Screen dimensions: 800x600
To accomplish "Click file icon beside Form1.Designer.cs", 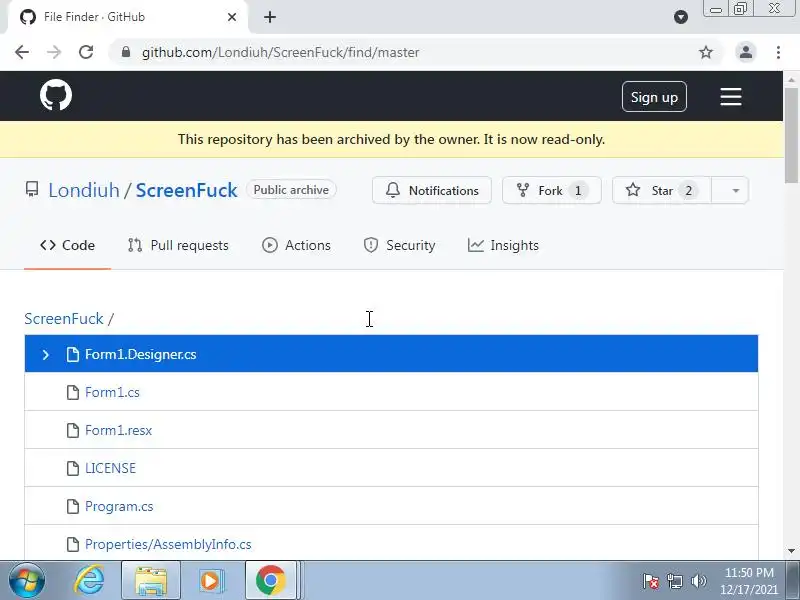I will (x=73, y=355).
